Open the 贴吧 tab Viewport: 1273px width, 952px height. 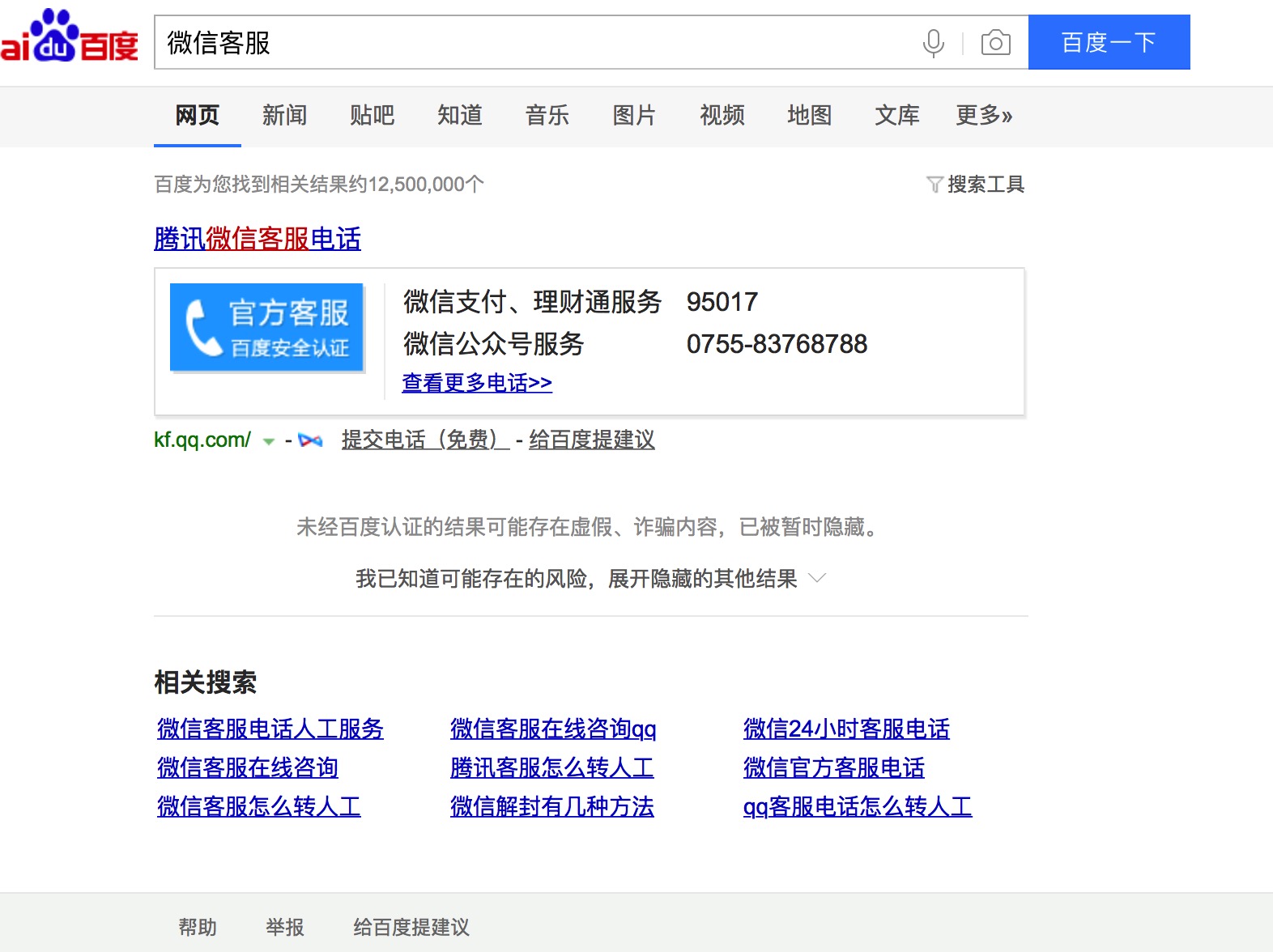(373, 116)
